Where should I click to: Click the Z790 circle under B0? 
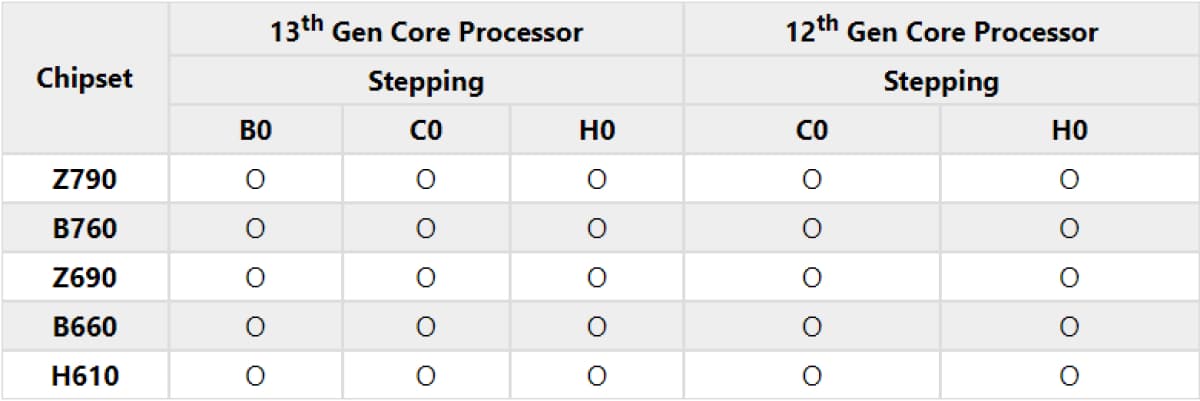point(255,180)
